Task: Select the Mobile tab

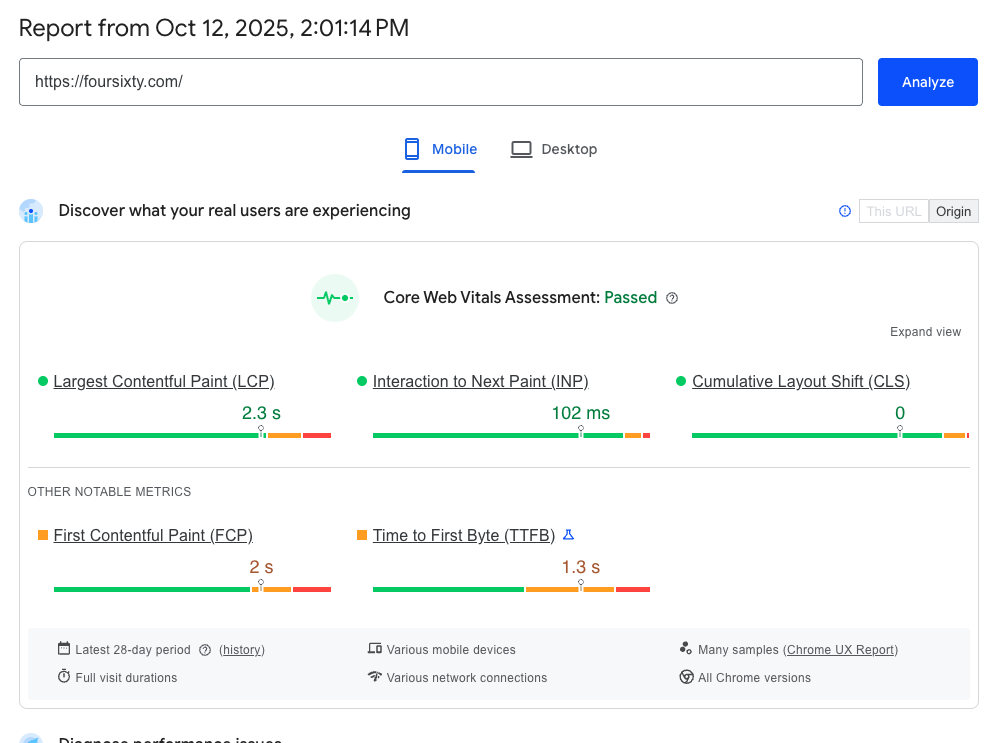Action: pyautogui.click(x=440, y=148)
